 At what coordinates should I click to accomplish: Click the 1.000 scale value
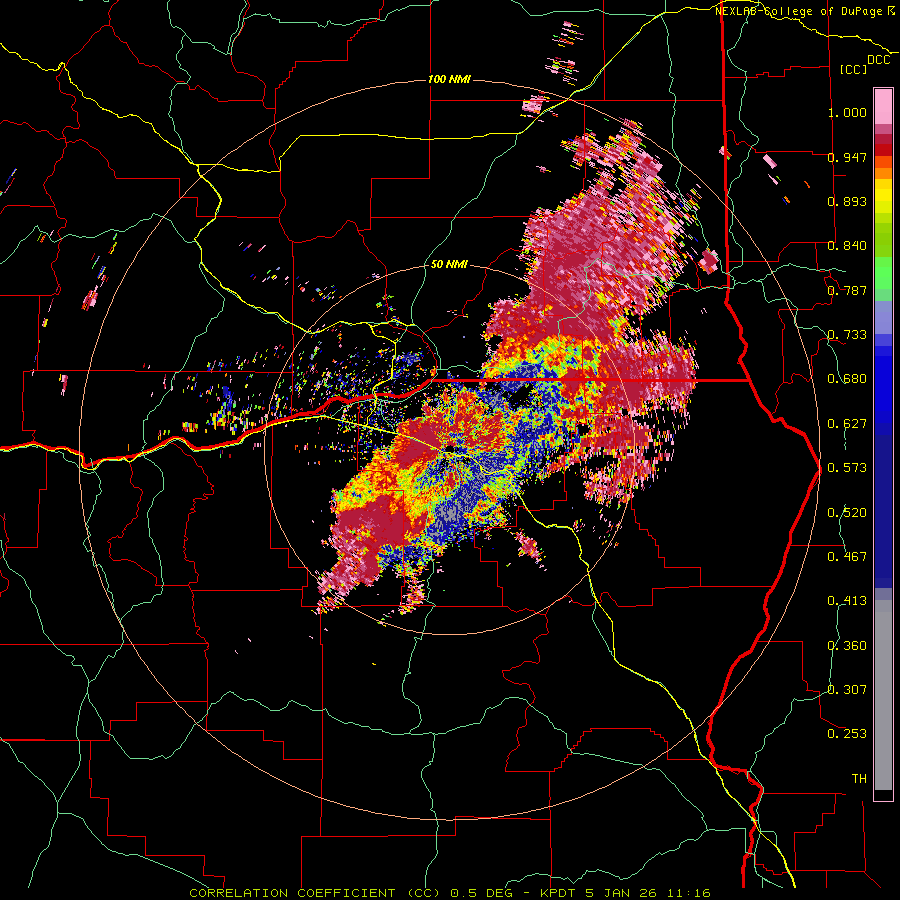pos(847,112)
